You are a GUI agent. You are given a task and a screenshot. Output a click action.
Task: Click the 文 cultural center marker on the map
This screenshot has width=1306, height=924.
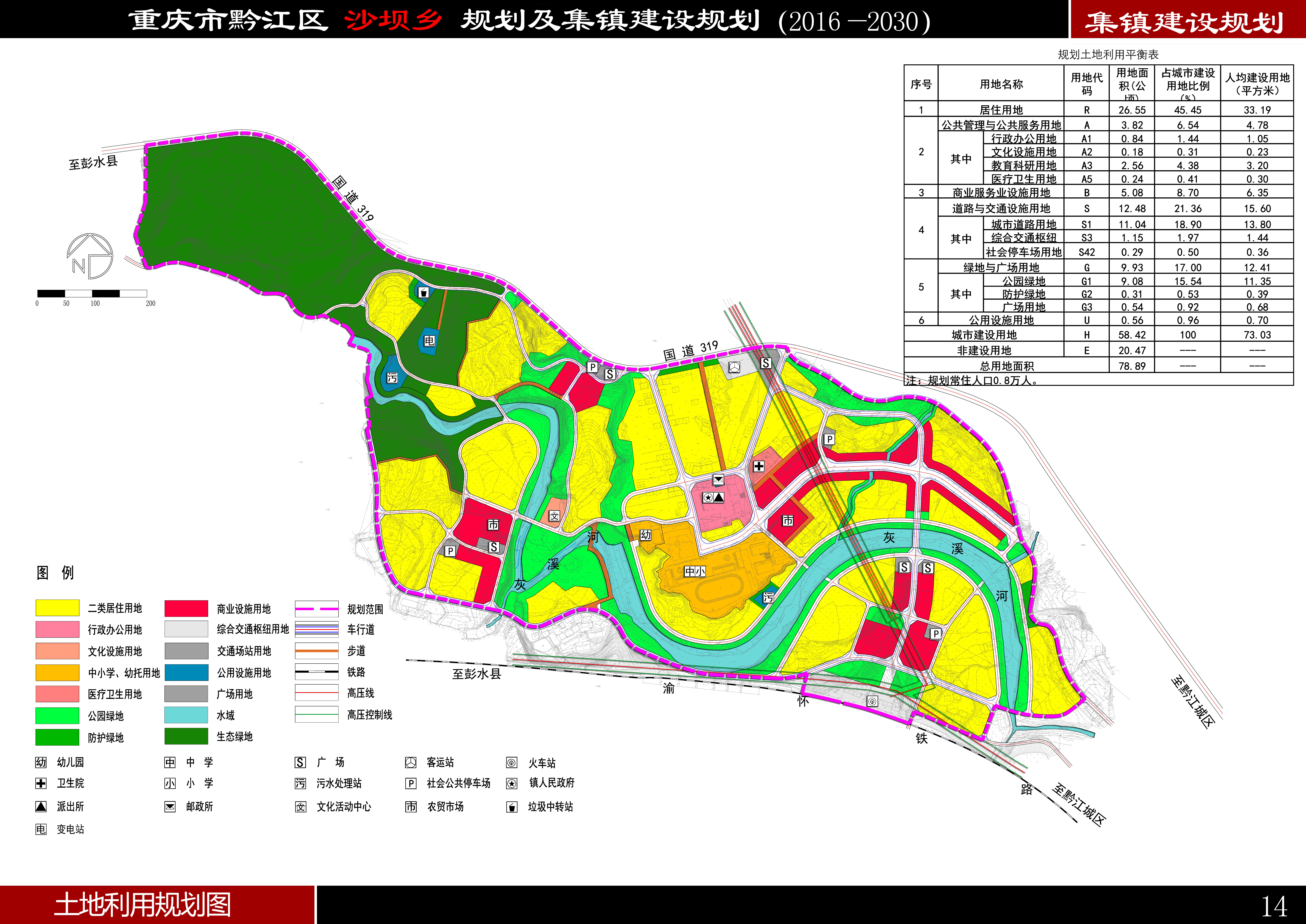pyautogui.click(x=555, y=516)
